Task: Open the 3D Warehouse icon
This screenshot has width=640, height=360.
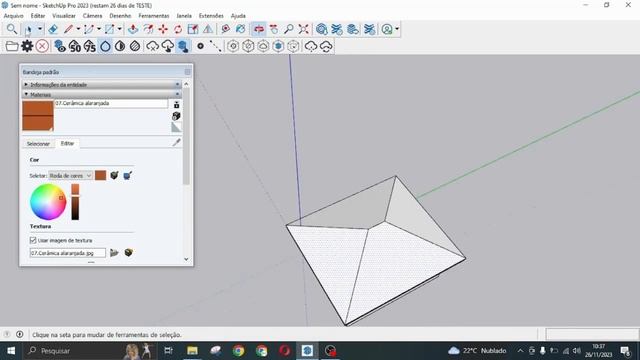Action: click(x=322, y=29)
